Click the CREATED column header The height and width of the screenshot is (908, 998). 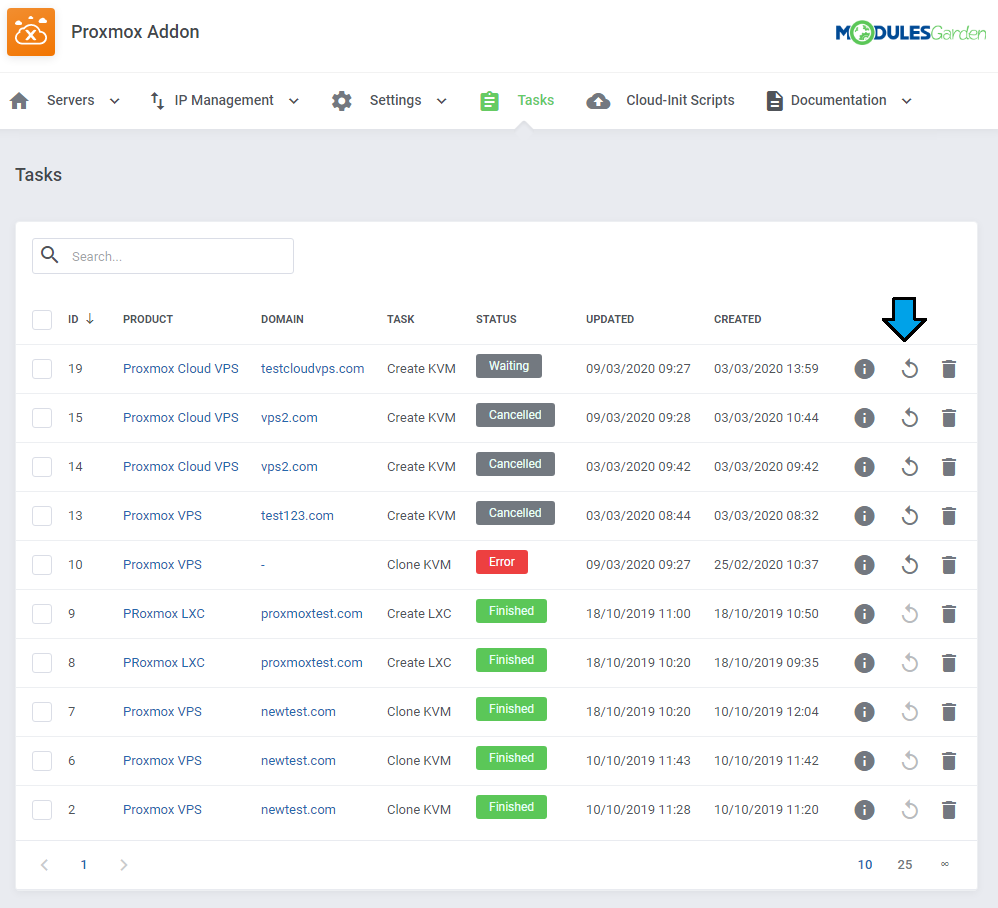[x=738, y=319]
